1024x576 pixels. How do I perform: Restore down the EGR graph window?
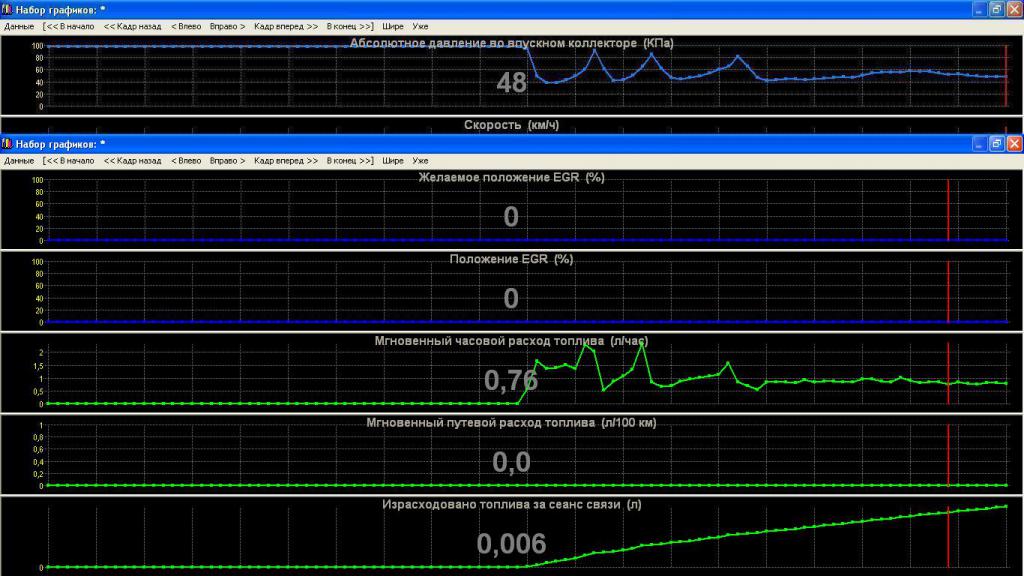pos(996,144)
